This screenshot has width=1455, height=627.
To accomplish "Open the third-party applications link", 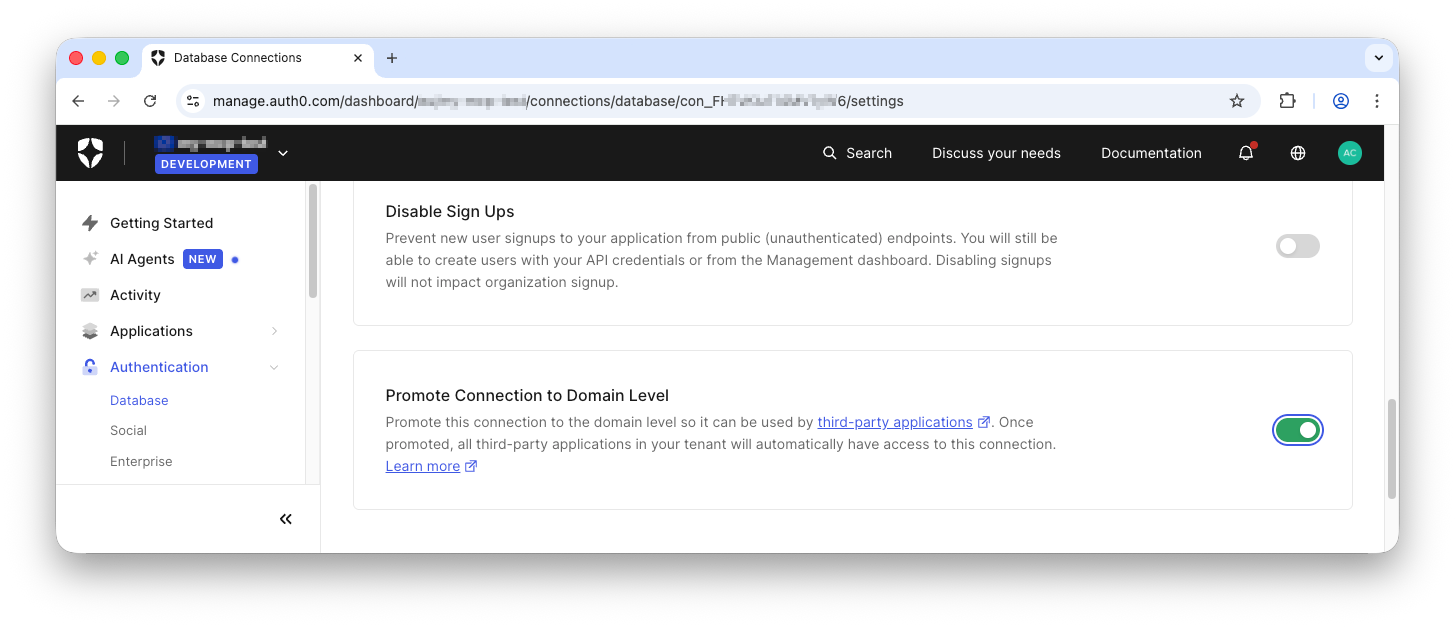I will coord(893,421).
